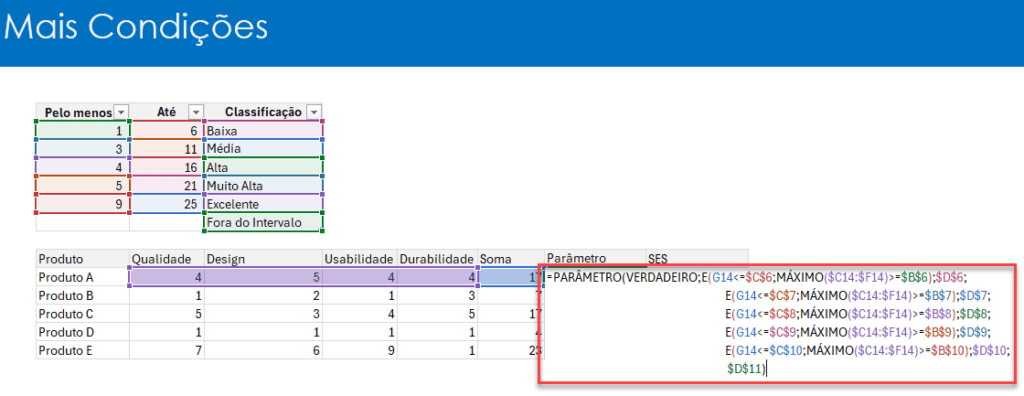Select Durabilidade value for Produto B
The width and height of the screenshot is (1024, 396).
(438, 295)
